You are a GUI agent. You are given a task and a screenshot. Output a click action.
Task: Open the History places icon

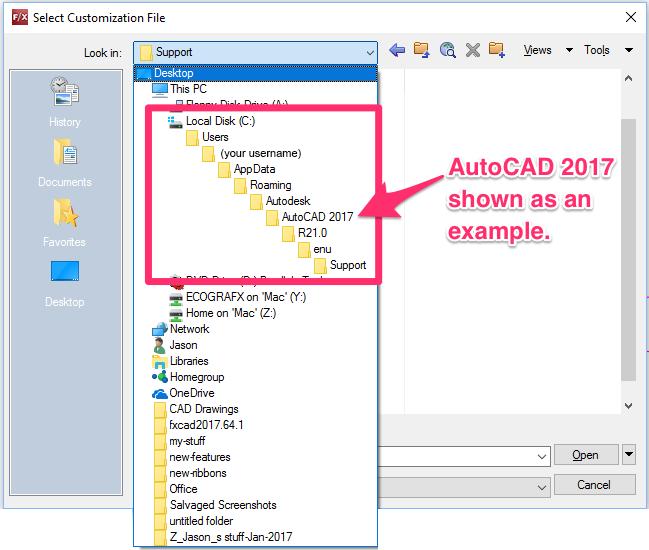(x=65, y=102)
